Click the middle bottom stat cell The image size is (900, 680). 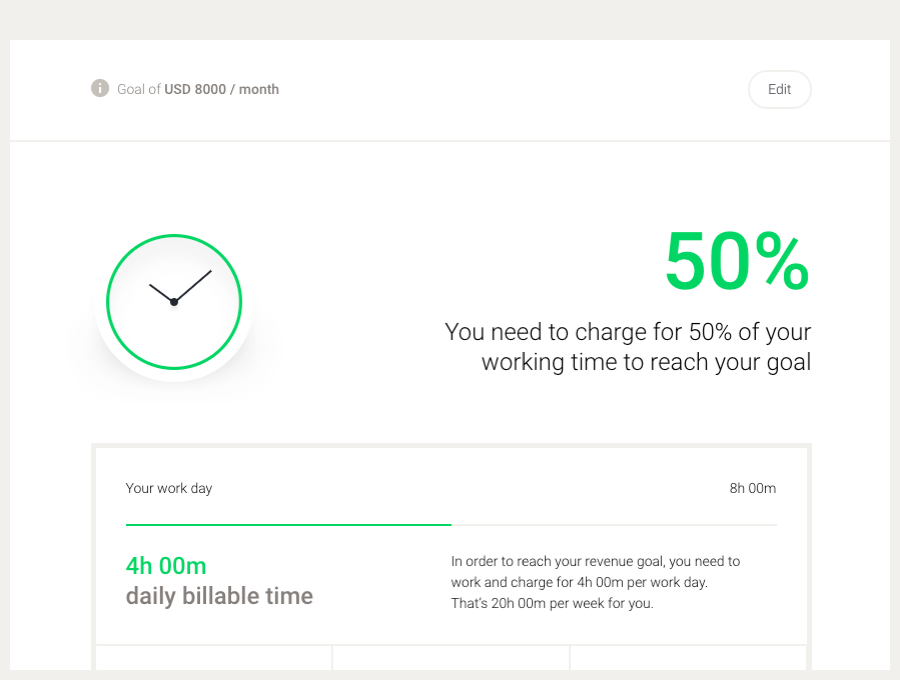pyautogui.click(x=450, y=660)
